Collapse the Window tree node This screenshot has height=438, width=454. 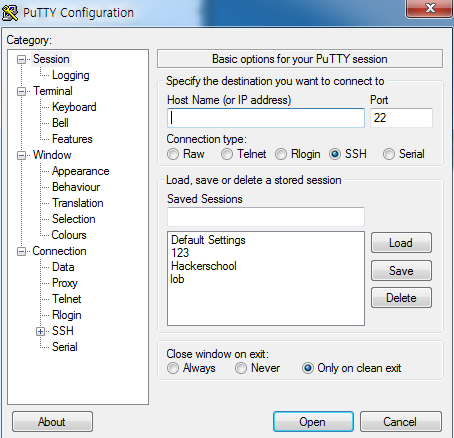tap(21, 156)
